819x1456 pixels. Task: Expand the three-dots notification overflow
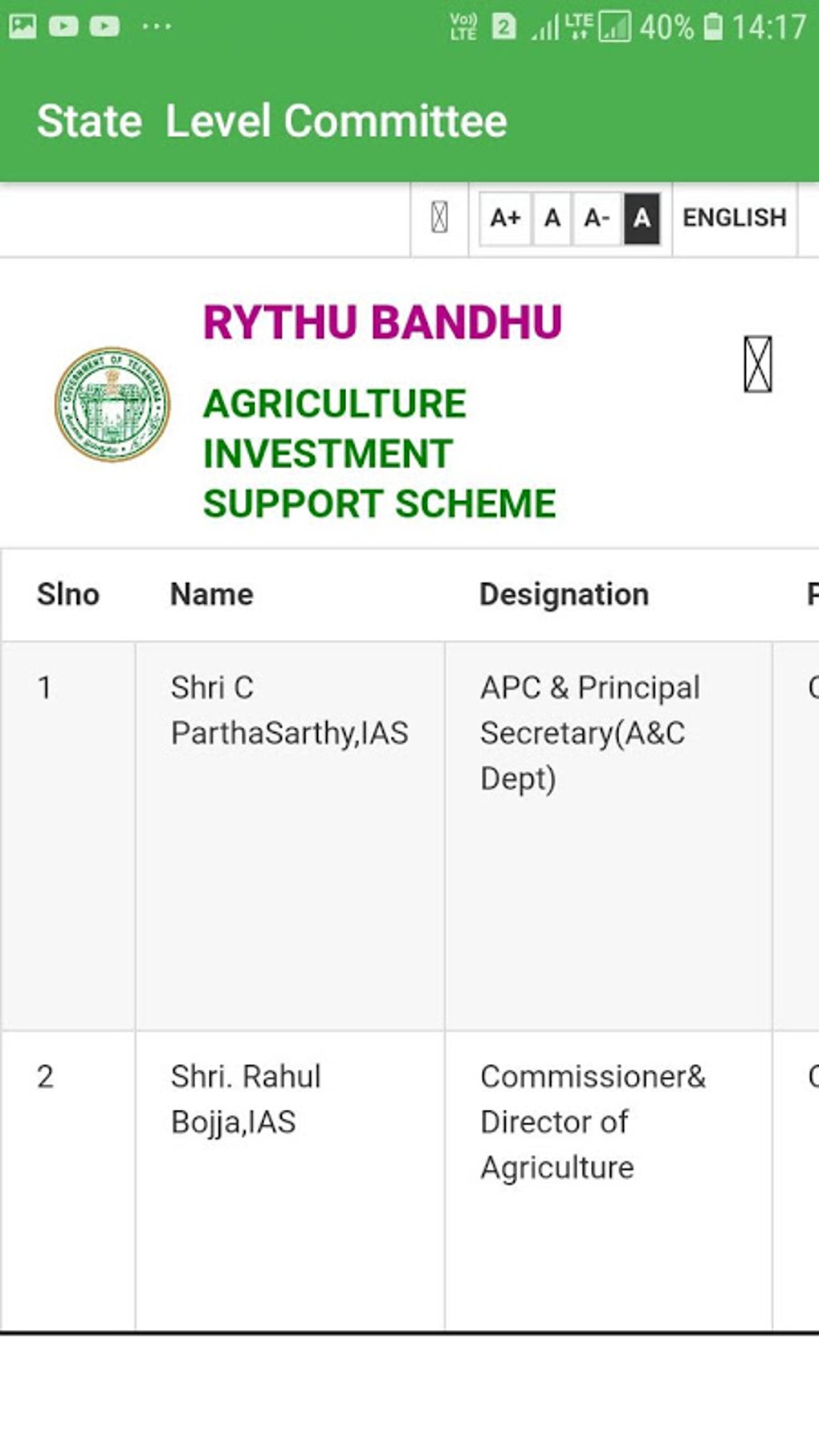156,27
